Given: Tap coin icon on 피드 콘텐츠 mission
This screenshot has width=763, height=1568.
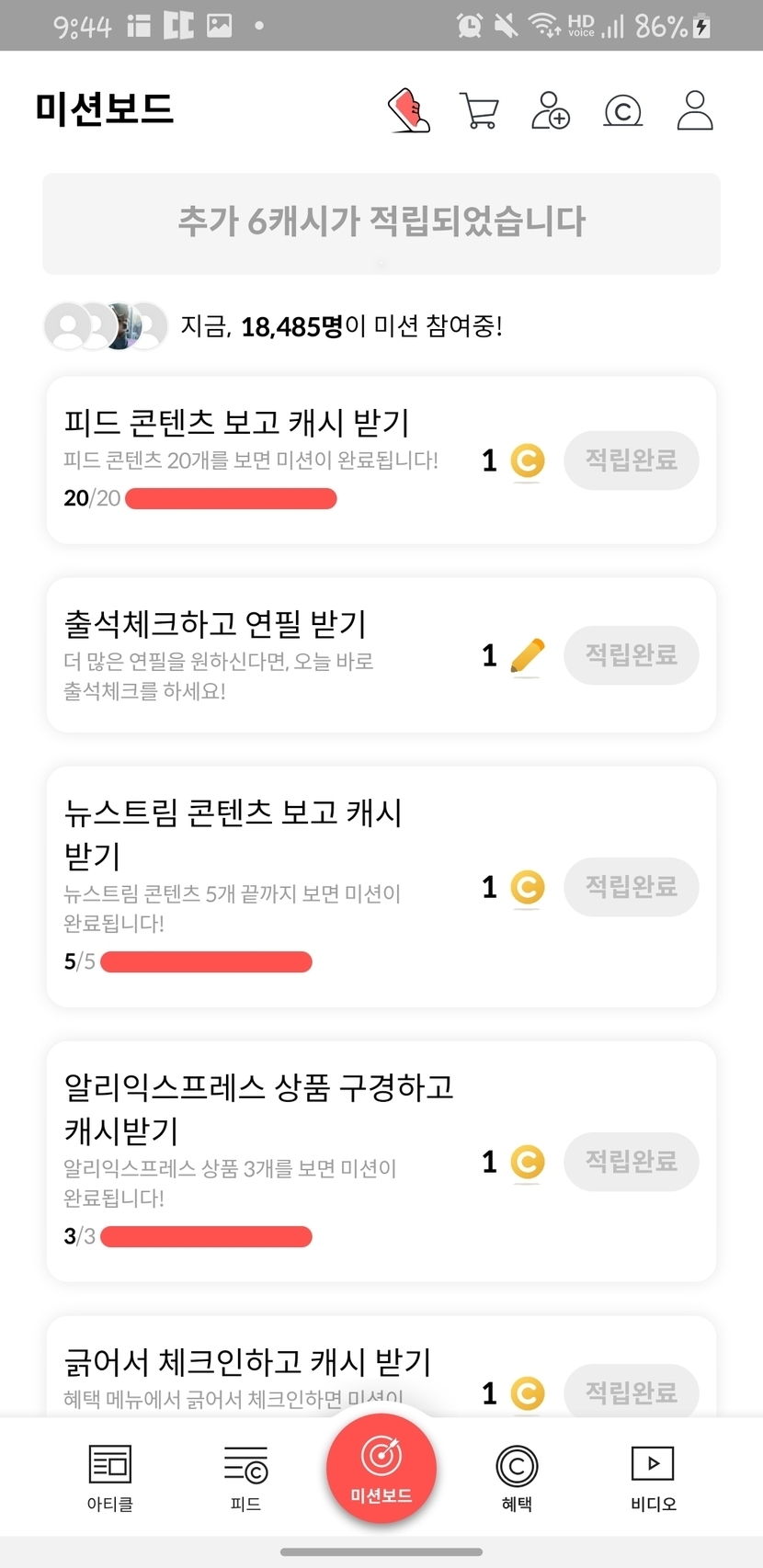Looking at the screenshot, I should [527, 461].
